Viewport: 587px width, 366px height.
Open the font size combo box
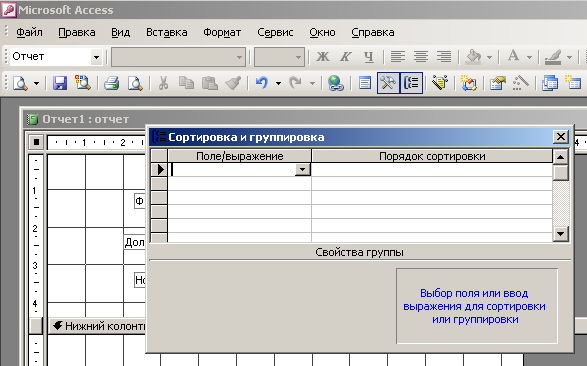(279, 57)
